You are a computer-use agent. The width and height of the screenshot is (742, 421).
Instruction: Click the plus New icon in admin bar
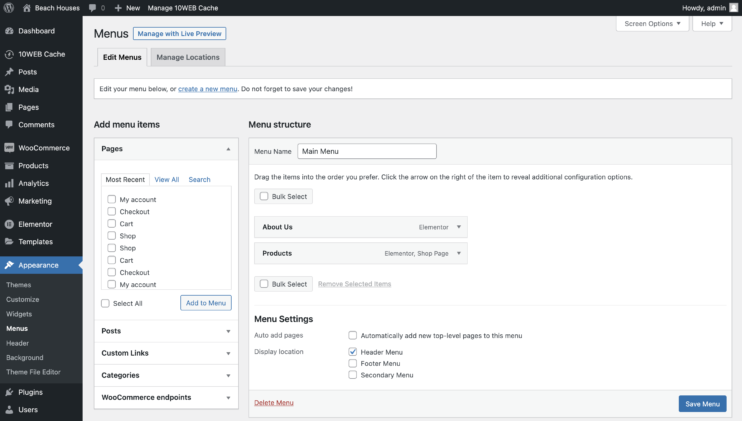(x=118, y=8)
